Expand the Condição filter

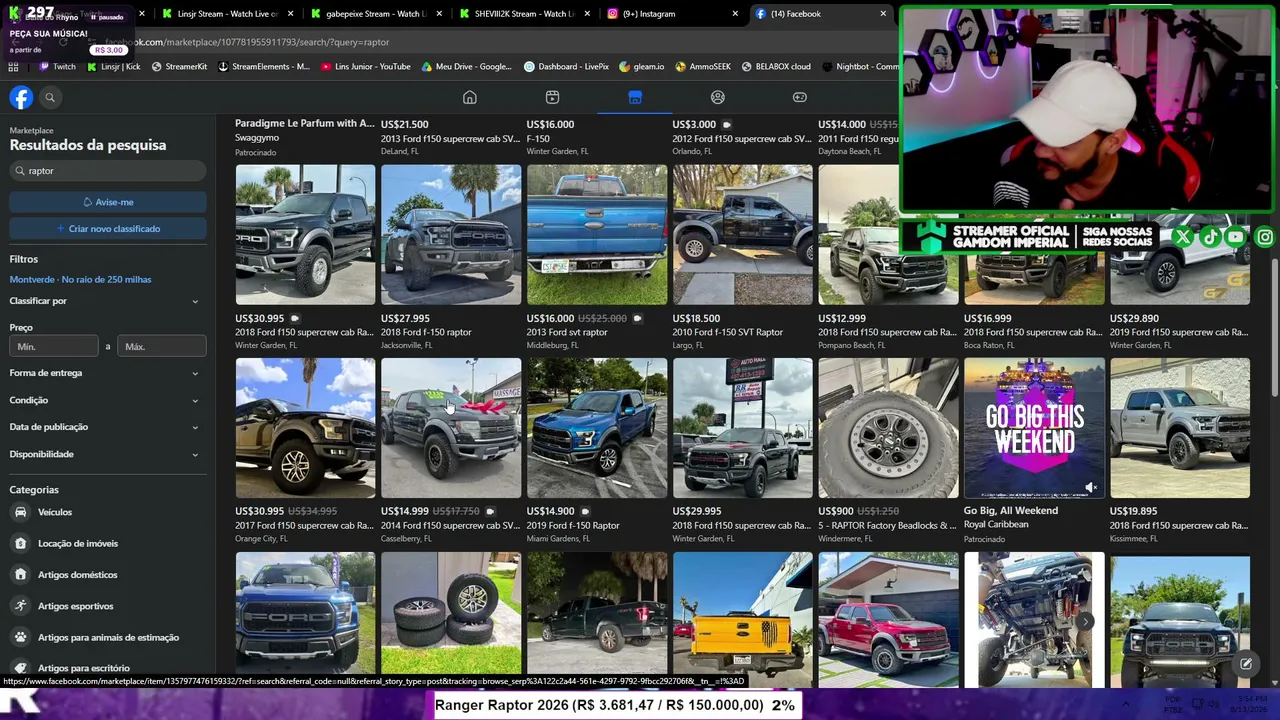click(x=104, y=400)
